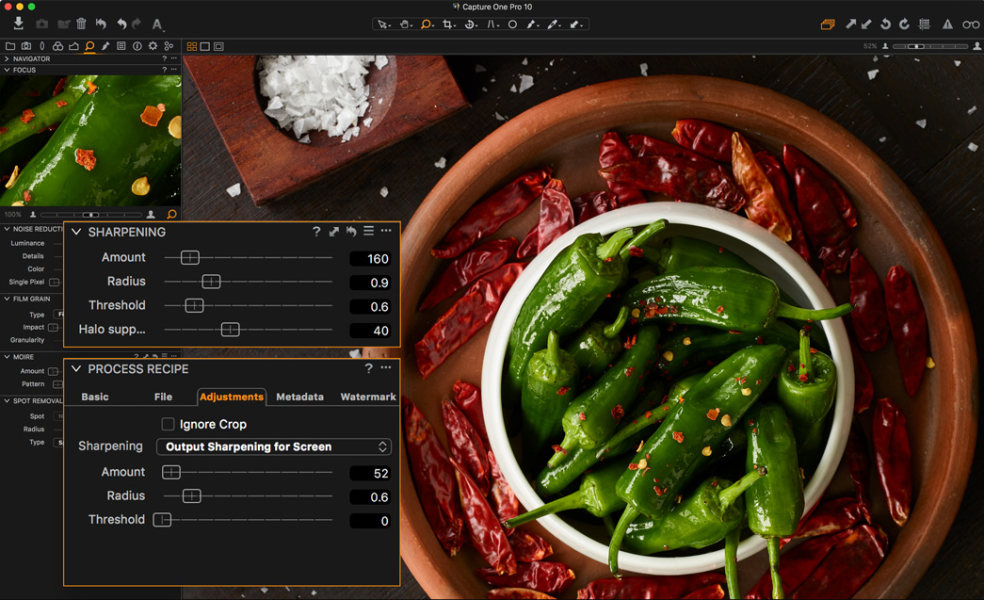Toggle the viewer proof margin icon
The image size is (984, 600).
coord(218,46)
